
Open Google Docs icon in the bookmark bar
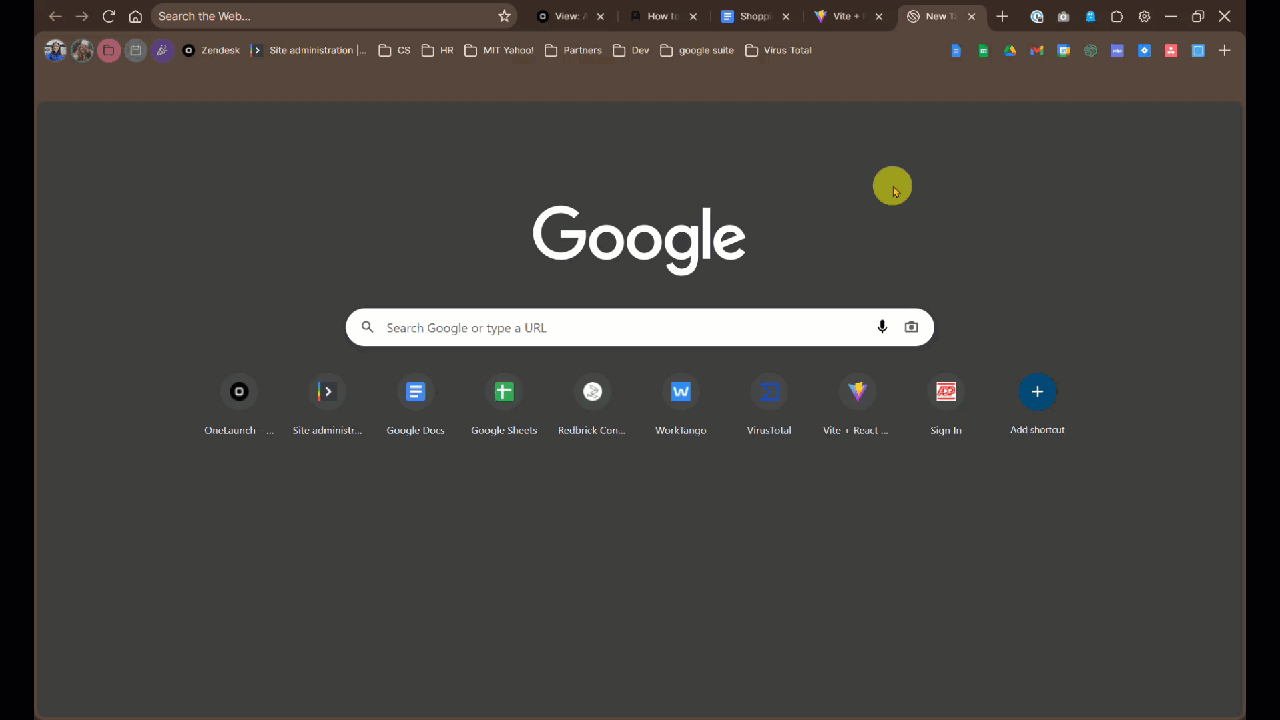pos(956,50)
